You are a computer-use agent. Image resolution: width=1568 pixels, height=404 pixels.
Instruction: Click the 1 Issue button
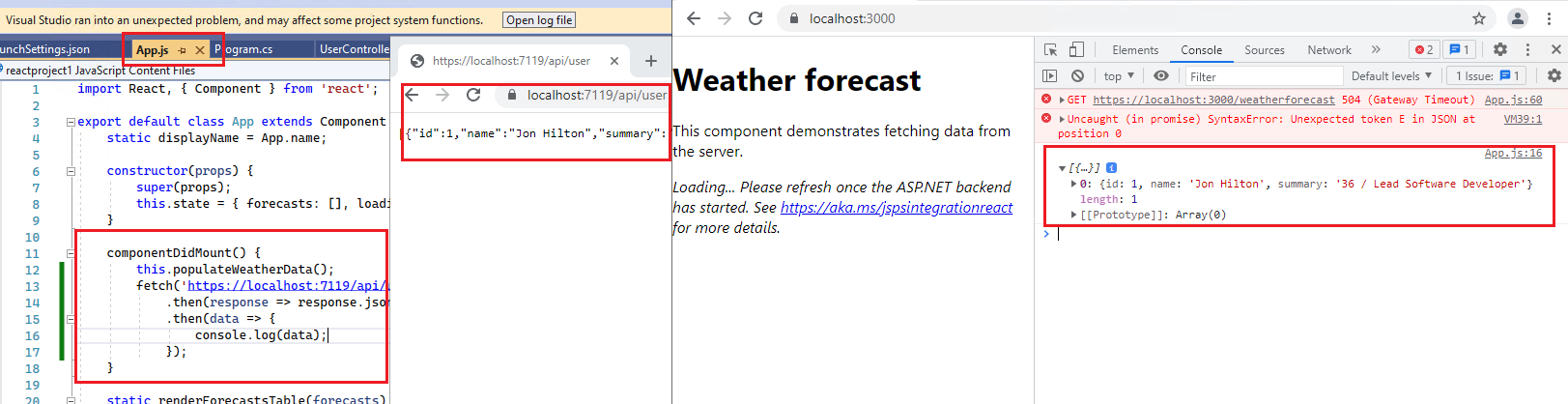pos(1488,75)
